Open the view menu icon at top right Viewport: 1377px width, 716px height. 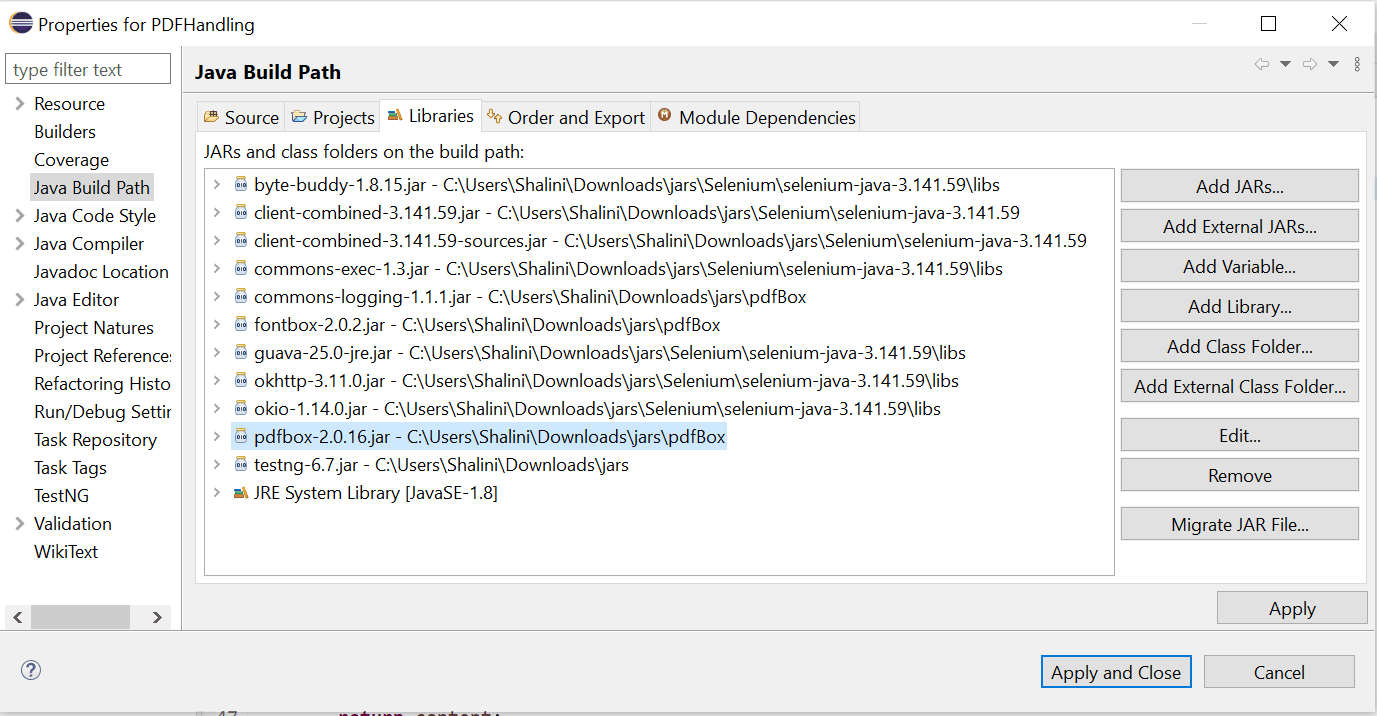[x=1357, y=63]
